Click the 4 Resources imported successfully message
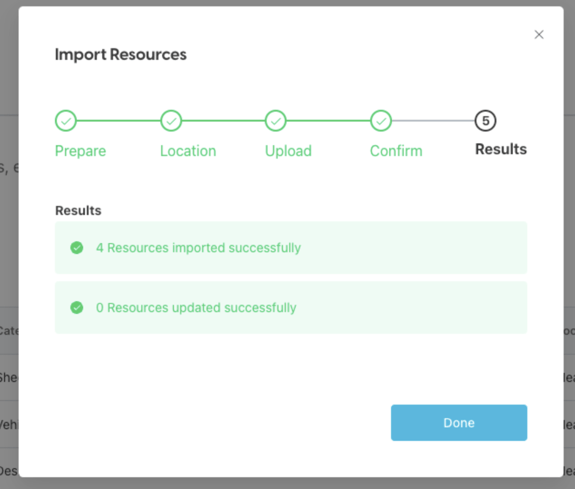The height and width of the screenshot is (489, 575). click(x=198, y=248)
